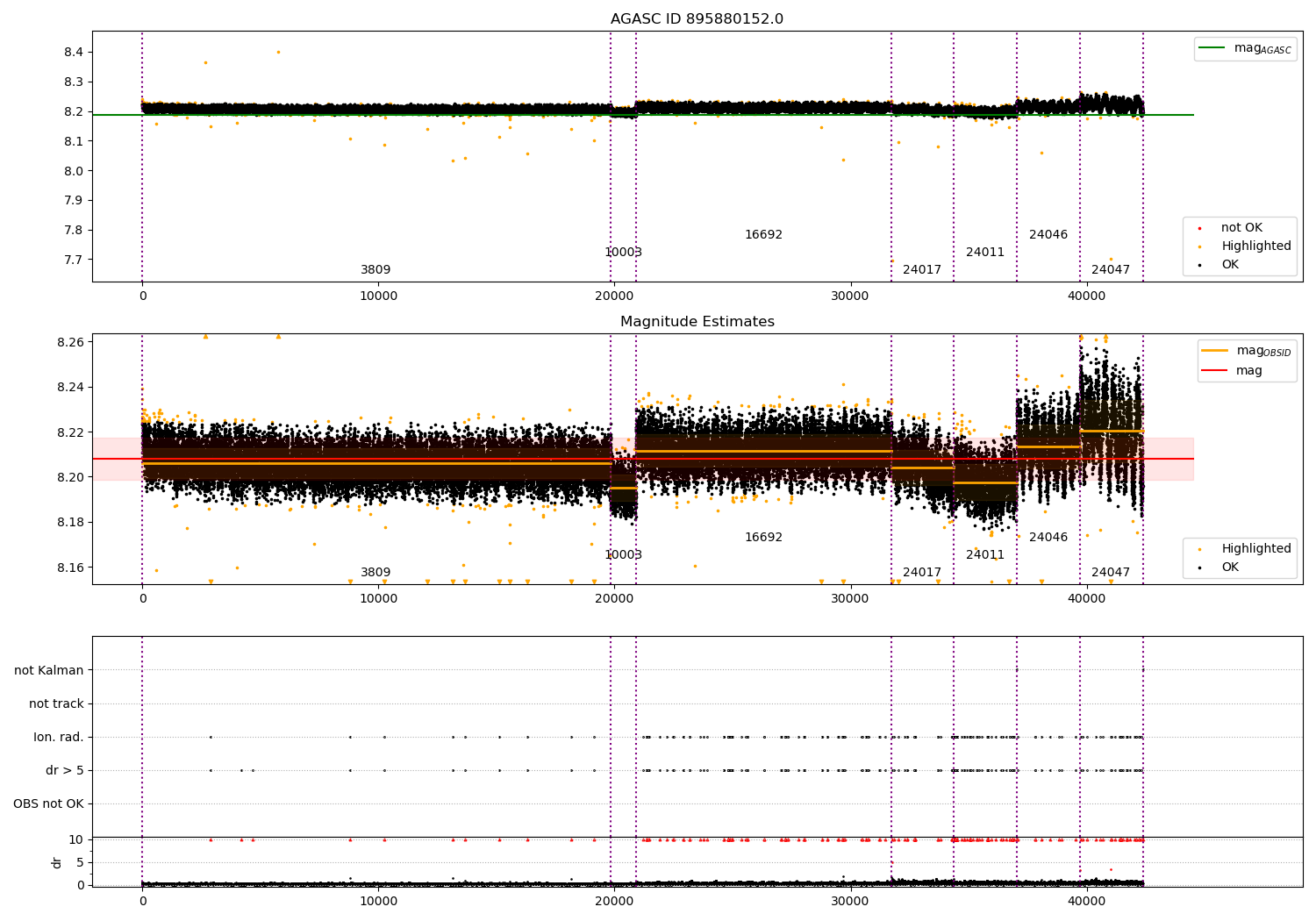This screenshot has height=921, width=1316.
Task: Click the "not Kalman" row label
Action: coord(49,671)
